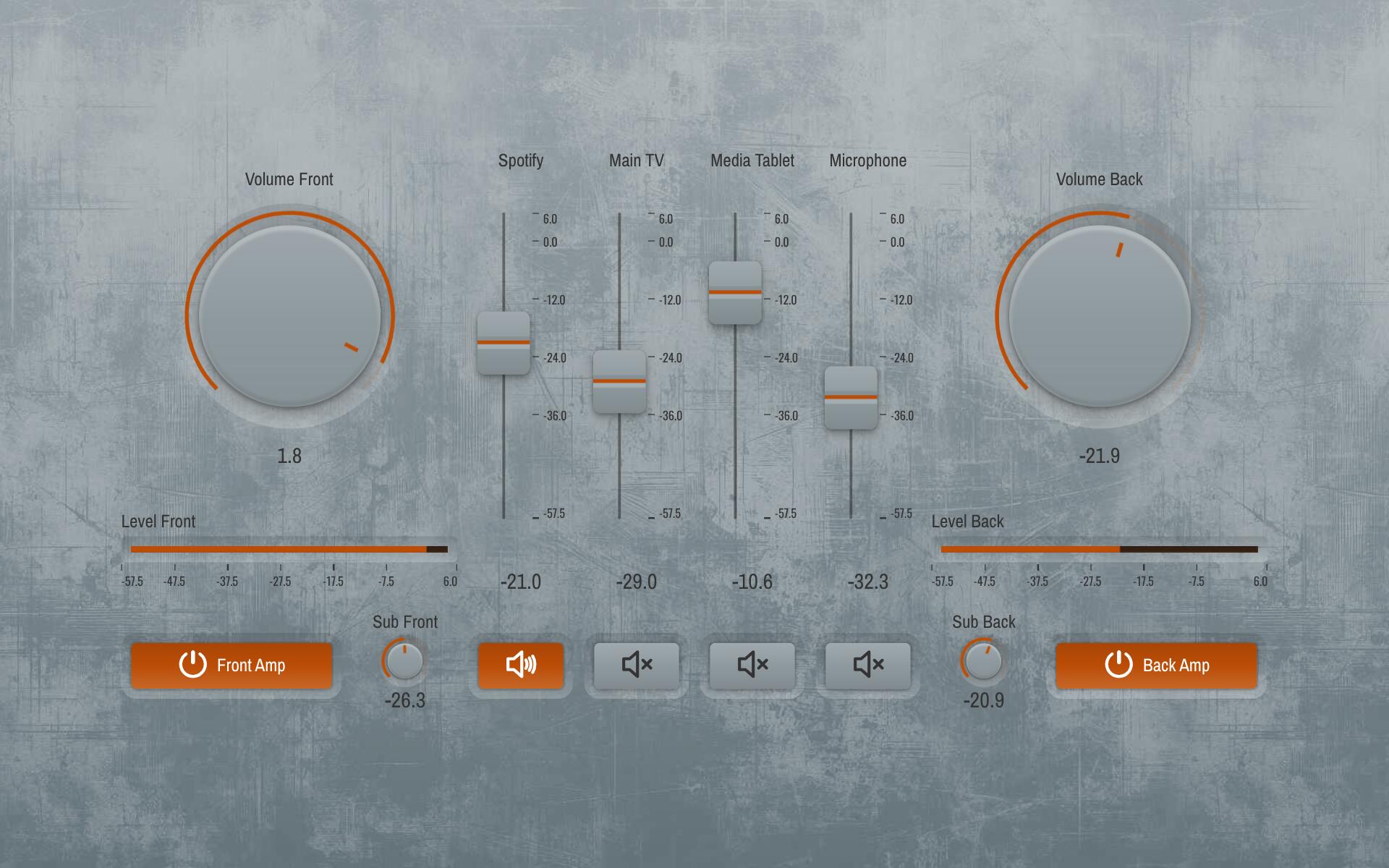This screenshot has width=1389, height=868.
Task: Click the Main TV fader handle
Action: click(619, 381)
